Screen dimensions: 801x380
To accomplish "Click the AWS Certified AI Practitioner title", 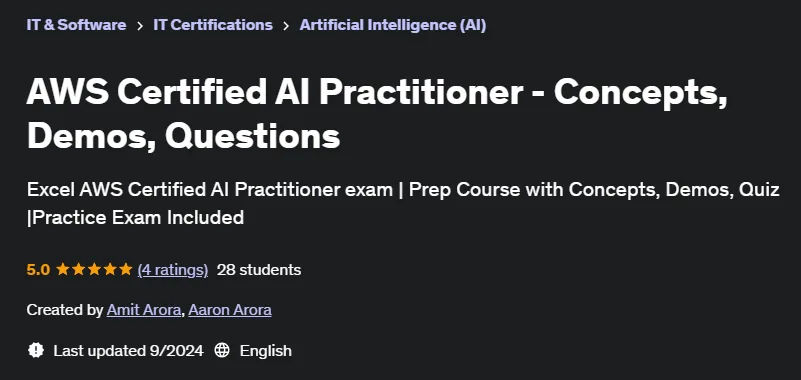I will [x=377, y=114].
